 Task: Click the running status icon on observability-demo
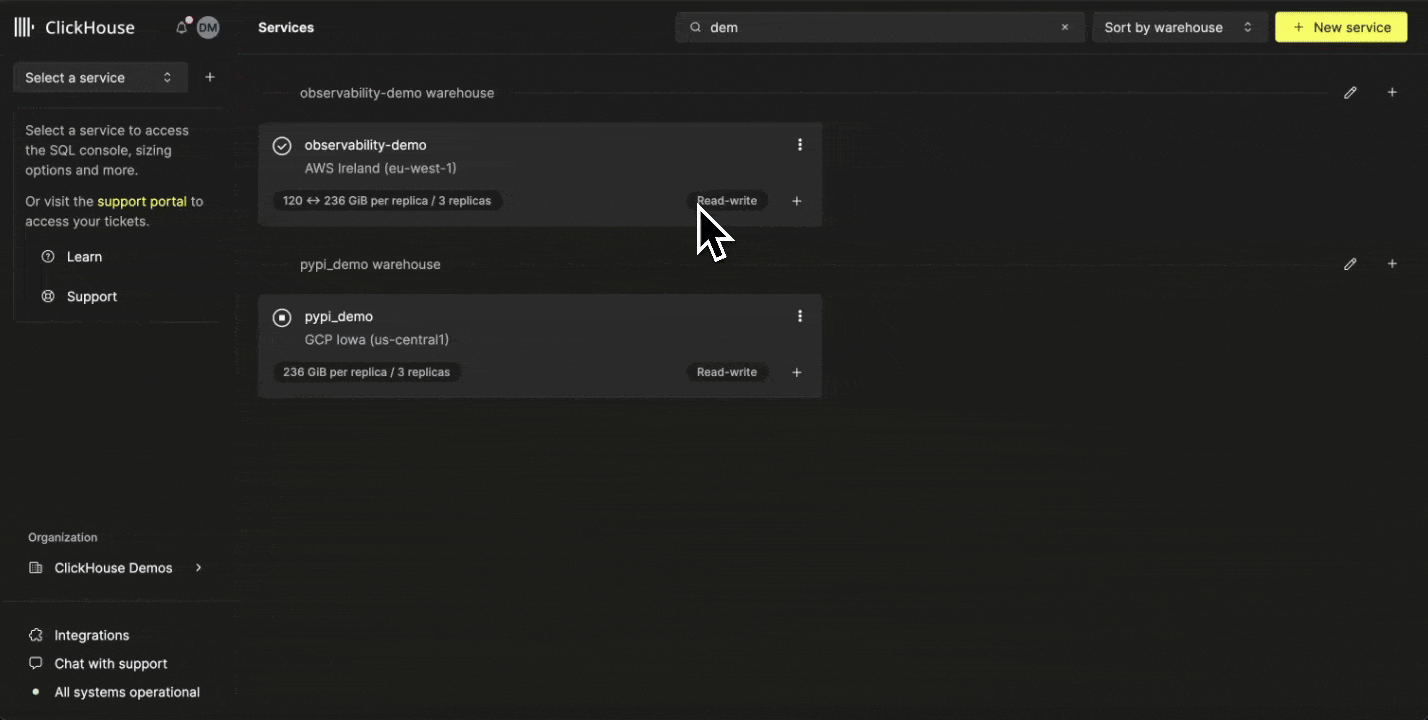tap(282, 146)
